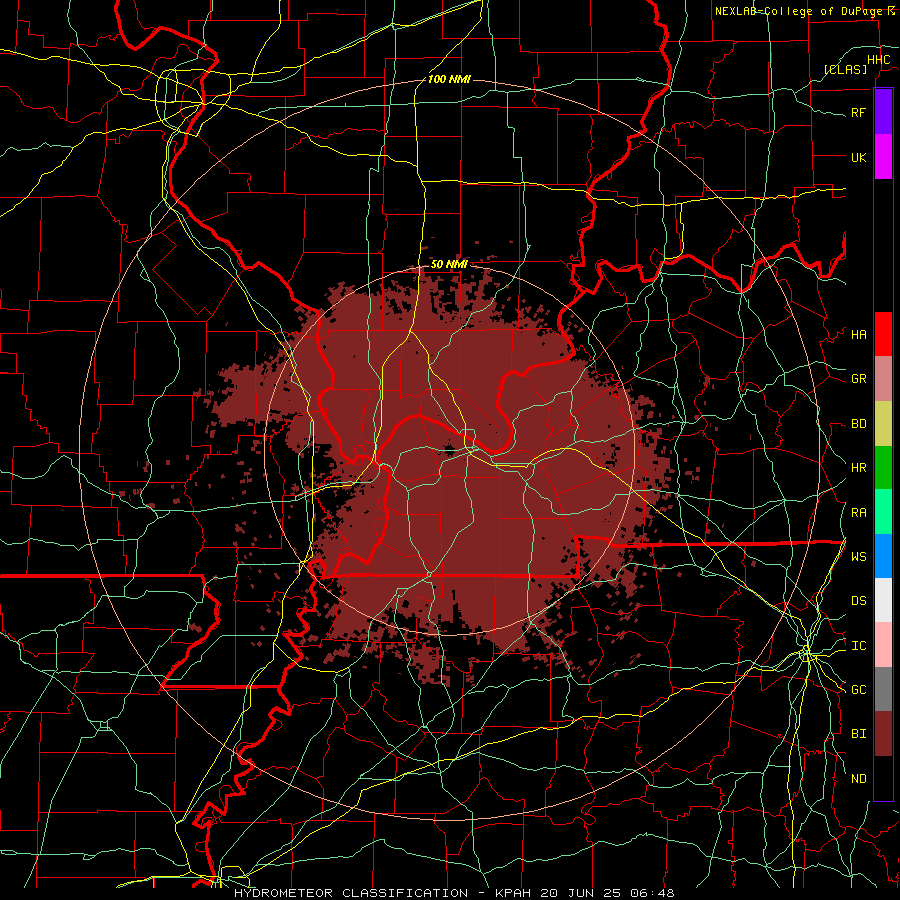
Task: Click the DS legend label
Action: pyautogui.click(x=859, y=601)
